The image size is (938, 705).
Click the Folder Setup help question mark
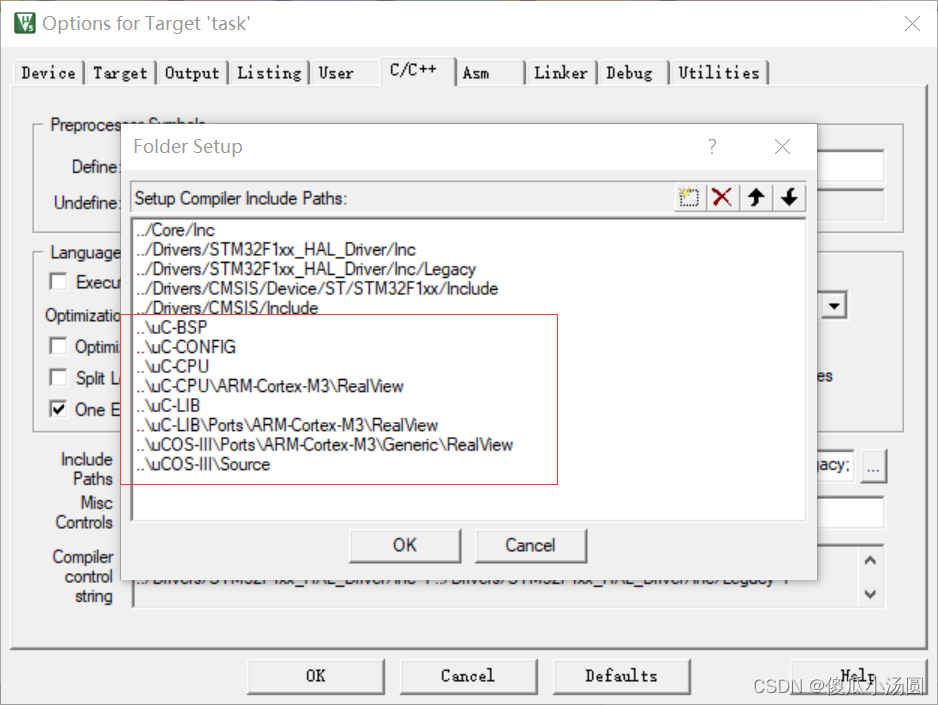click(x=712, y=147)
